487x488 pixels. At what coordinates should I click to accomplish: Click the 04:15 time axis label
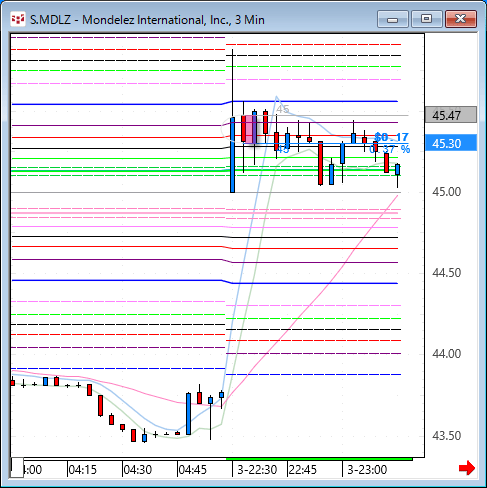click(82, 470)
